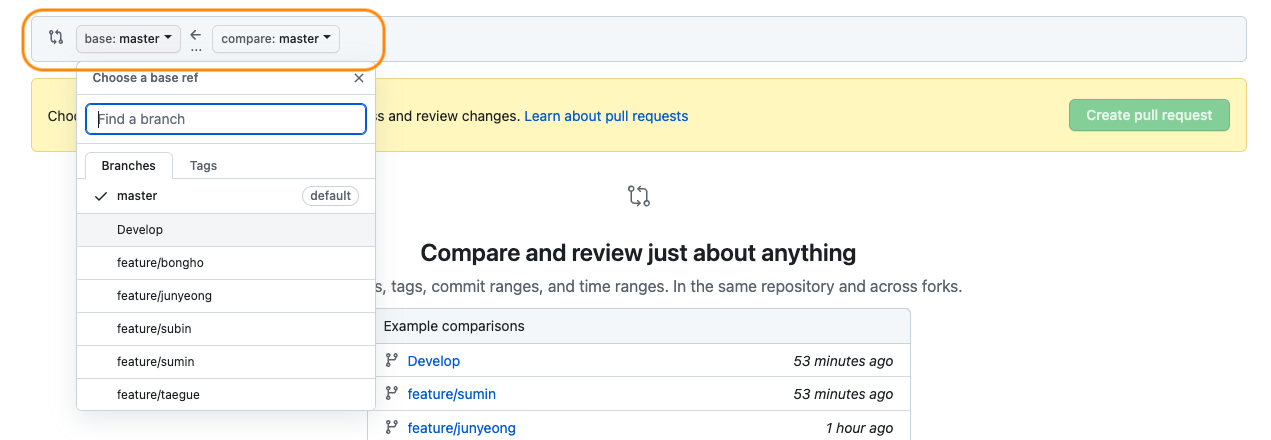The image size is (1271, 440).
Task: Open the Learn about pull requests link
Action: (606, 116)
